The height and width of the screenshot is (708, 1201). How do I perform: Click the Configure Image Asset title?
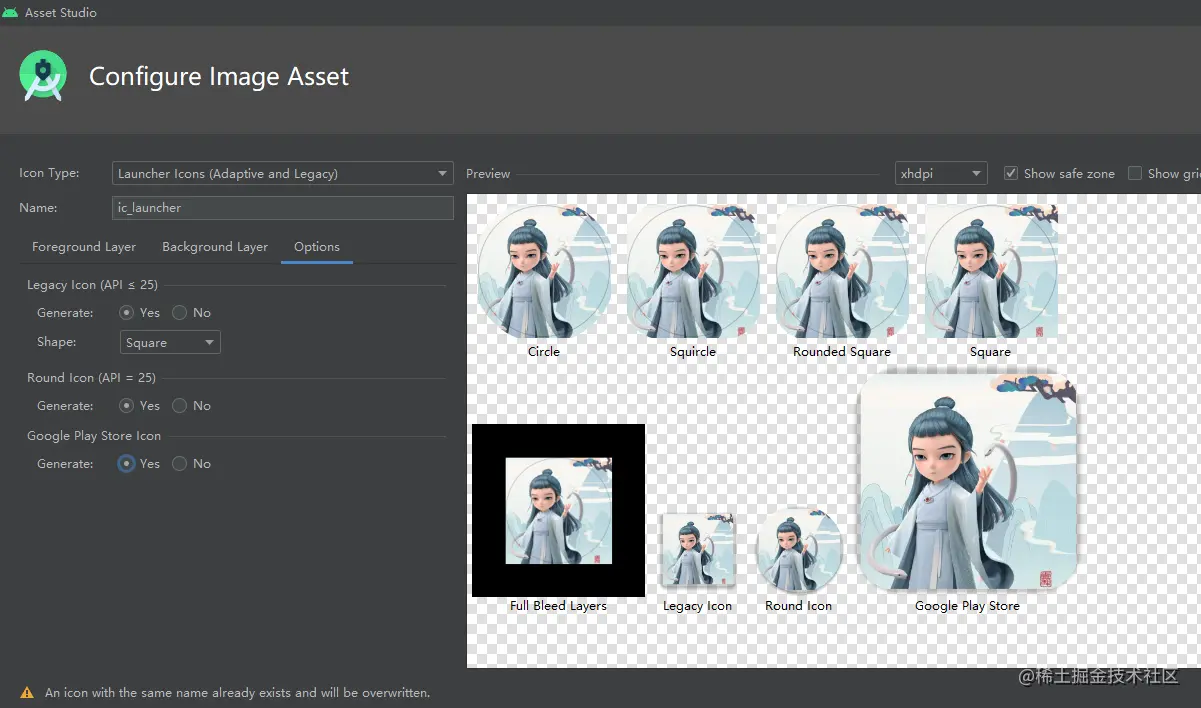(x=219, y=77)
